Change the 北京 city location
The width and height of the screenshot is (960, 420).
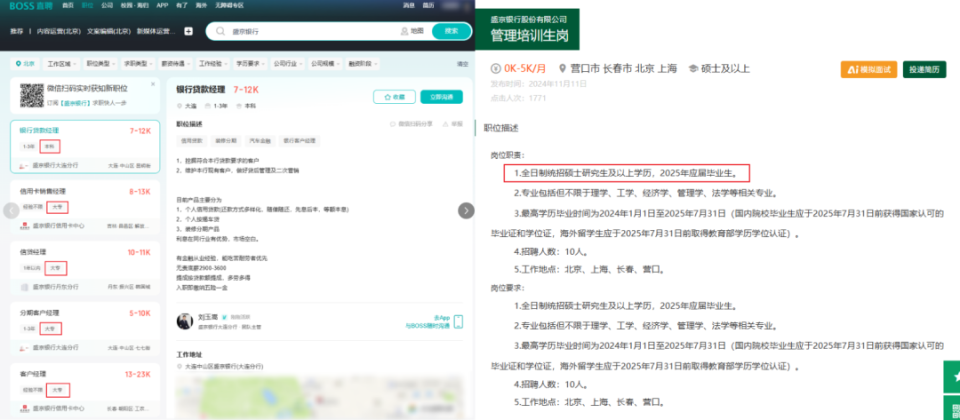point(26,64)
